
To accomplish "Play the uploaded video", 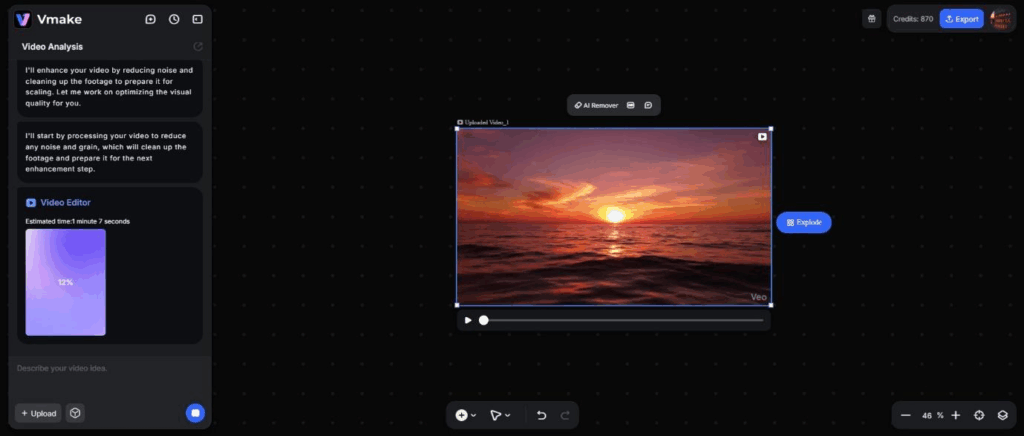I will (468, 320).
